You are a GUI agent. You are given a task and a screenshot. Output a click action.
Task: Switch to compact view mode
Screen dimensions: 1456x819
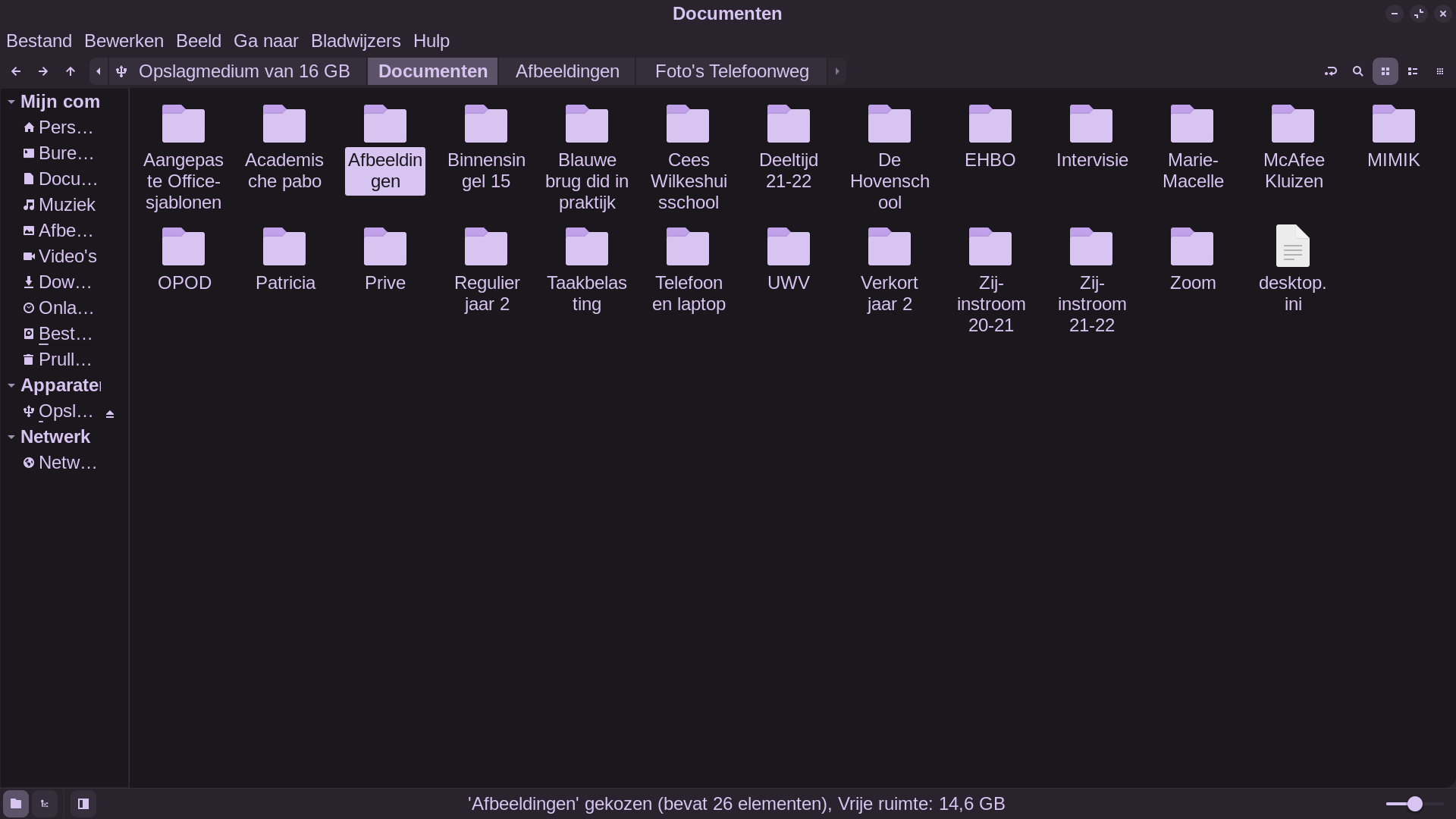pos(1439,71)
